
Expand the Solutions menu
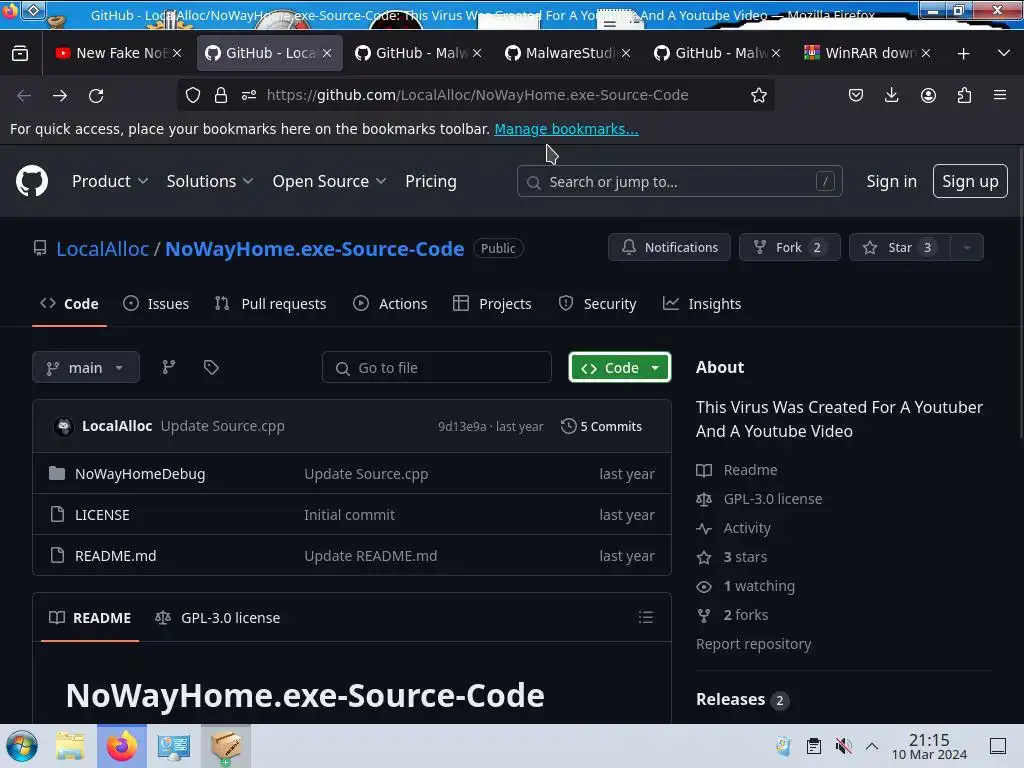point(210,181)
